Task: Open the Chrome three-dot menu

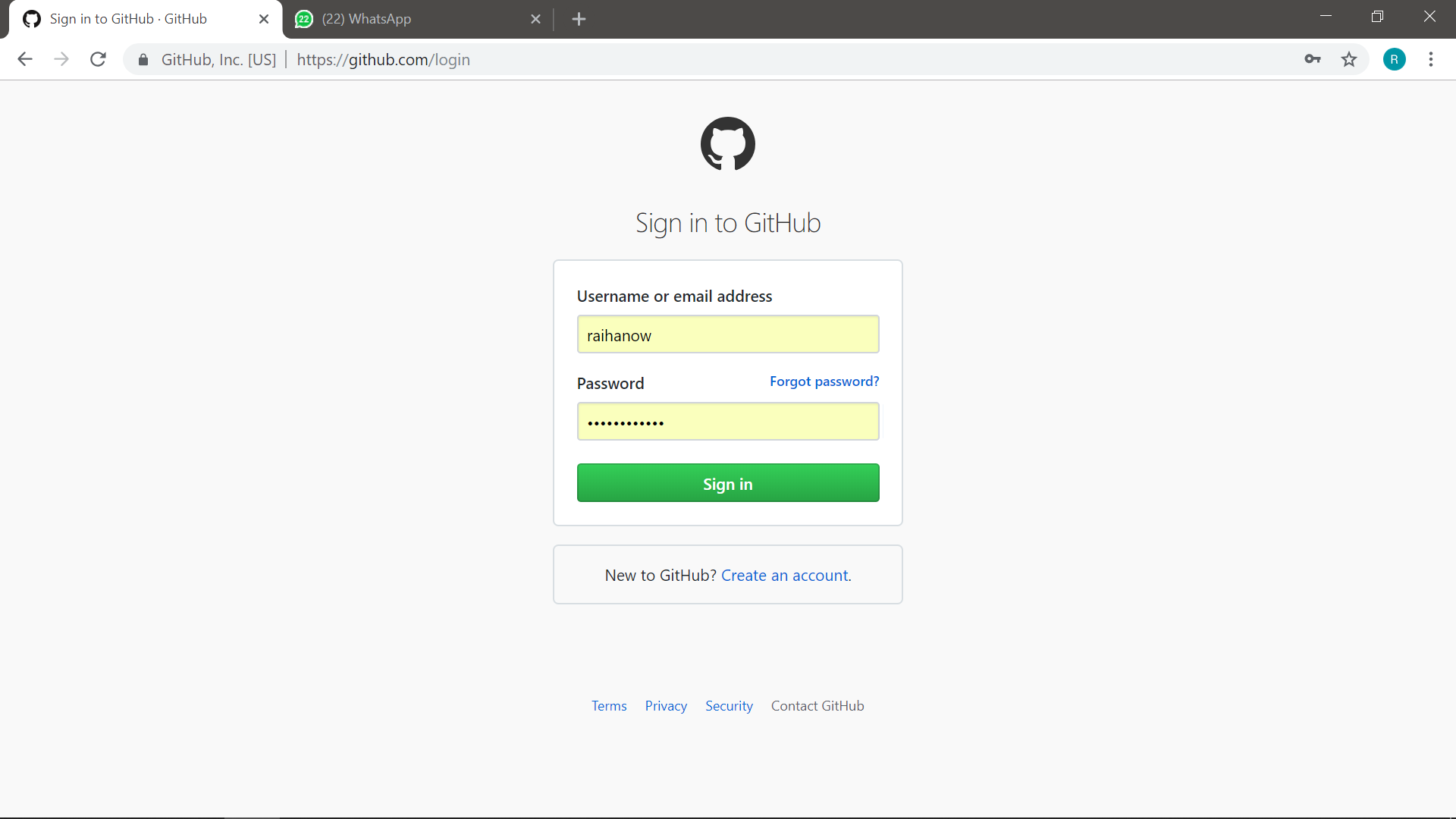Action: point(1432,59)
